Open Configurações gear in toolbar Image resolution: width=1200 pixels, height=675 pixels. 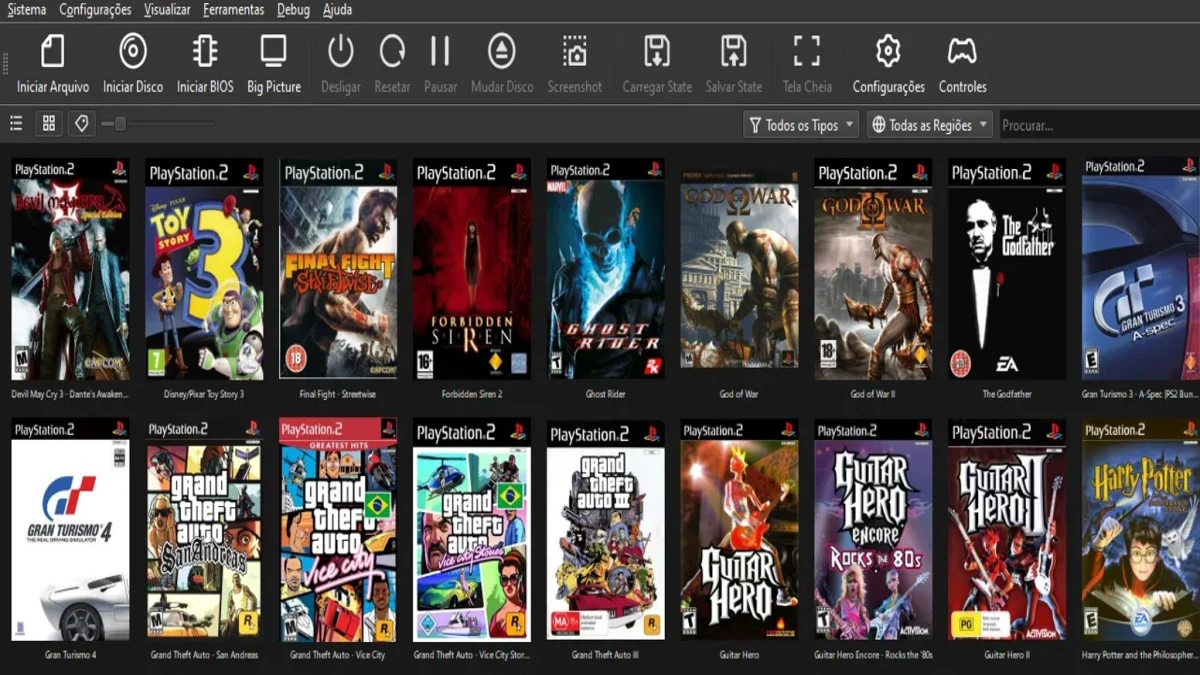(x=888, y=51)
